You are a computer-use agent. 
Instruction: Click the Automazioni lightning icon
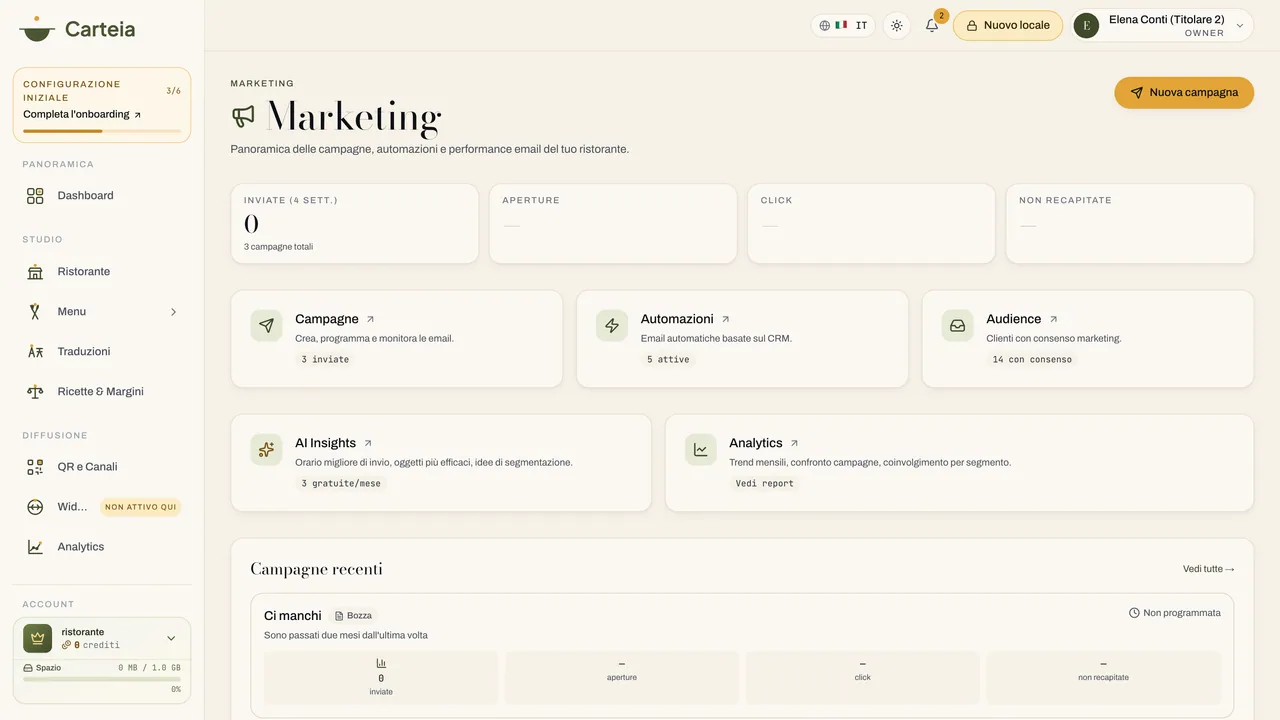click(x=612, y=326)
